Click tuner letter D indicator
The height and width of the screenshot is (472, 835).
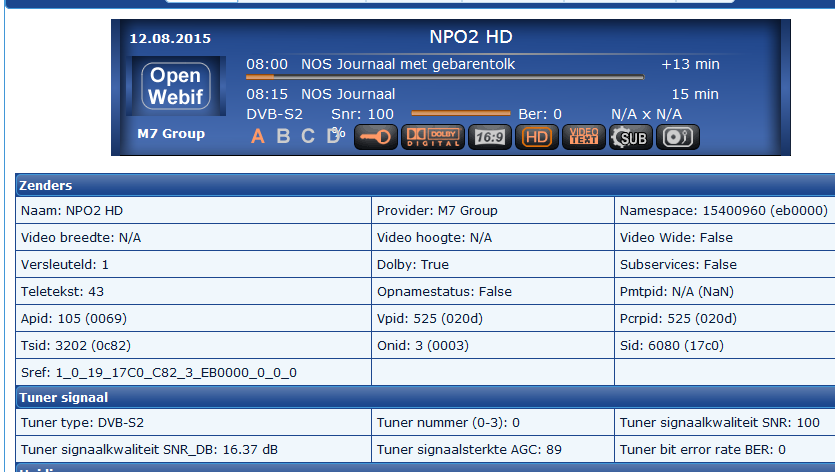coord(335,135)
